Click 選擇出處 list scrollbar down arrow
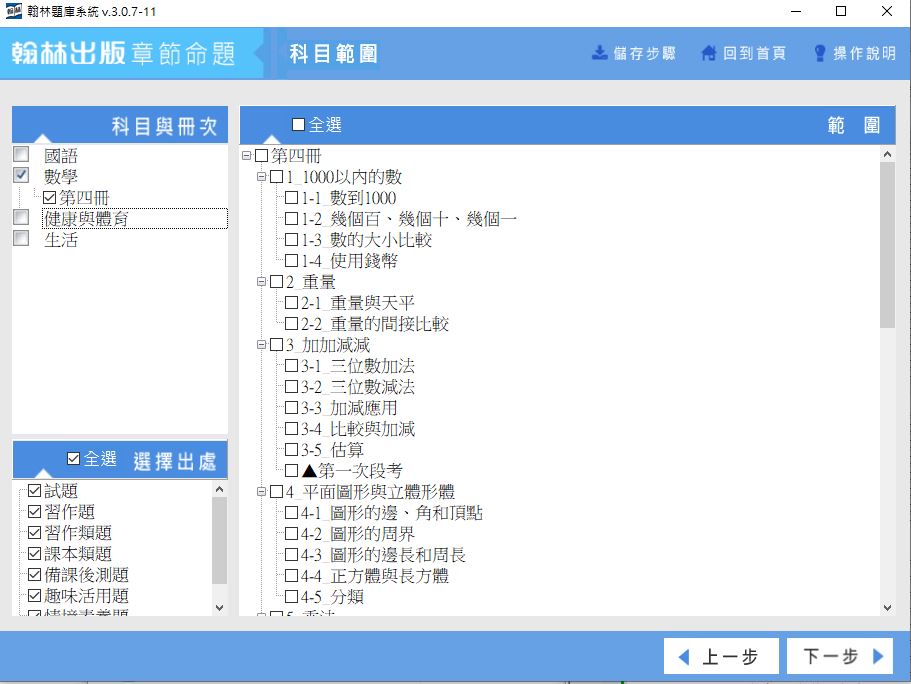The width and height of the screenshot is (911, 684). click(x=220, y=608)
